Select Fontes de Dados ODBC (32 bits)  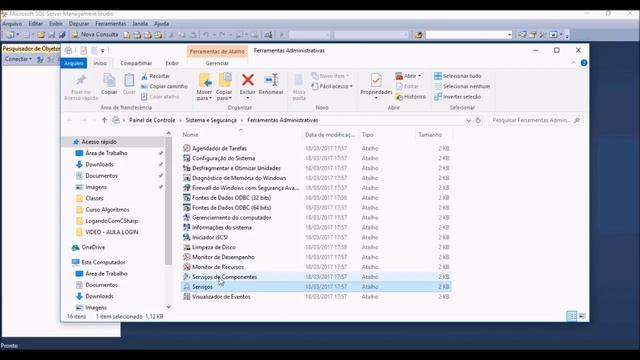227,198
